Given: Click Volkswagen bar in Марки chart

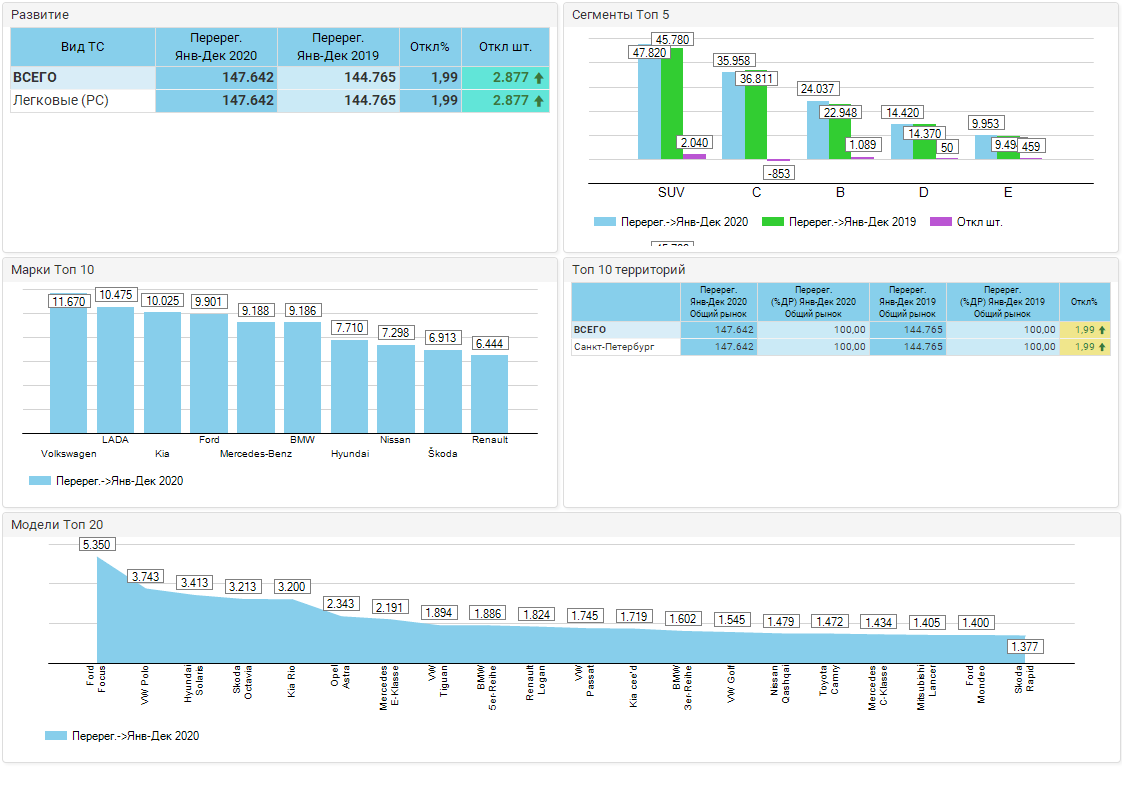Looking at the screenshot, I should click(x=69, y=370).
